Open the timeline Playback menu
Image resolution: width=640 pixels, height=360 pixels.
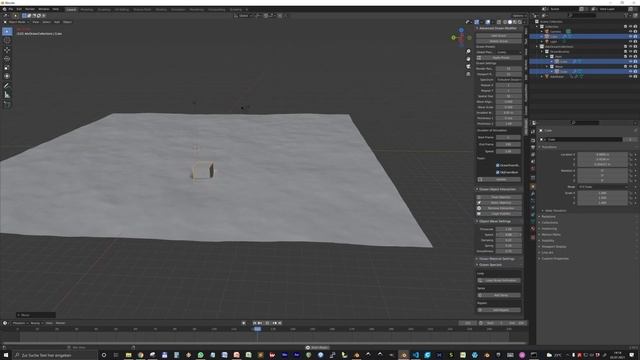click(19, 323)
